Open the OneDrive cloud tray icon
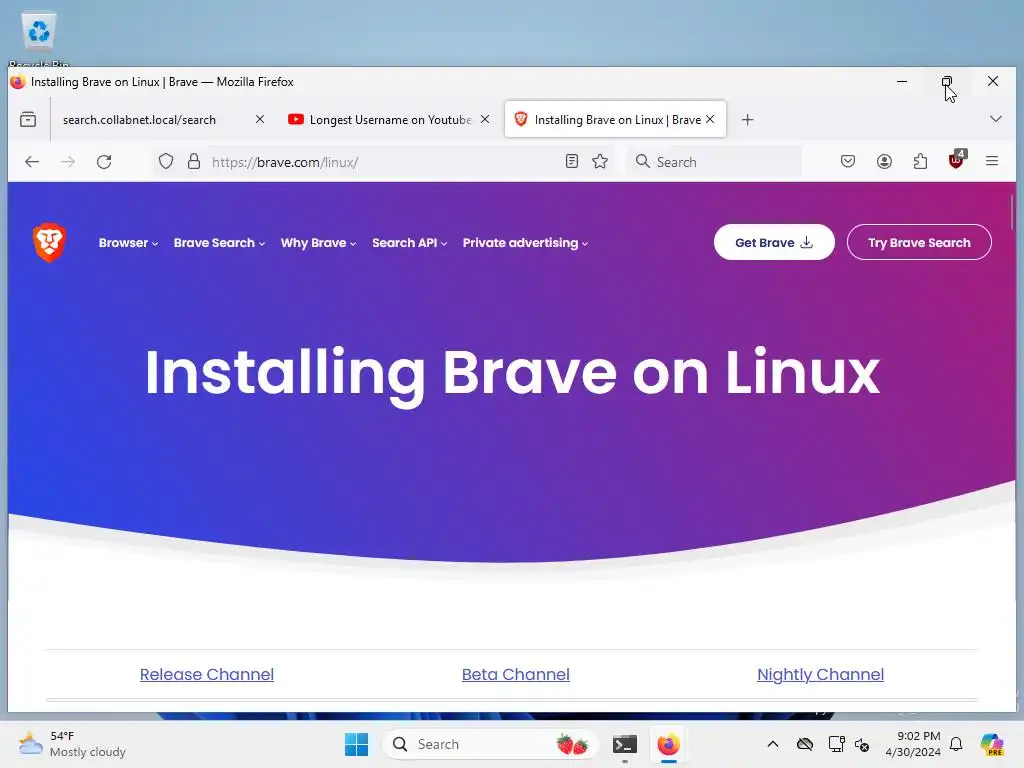The image size is (1024, 768). tap(805, 744)
